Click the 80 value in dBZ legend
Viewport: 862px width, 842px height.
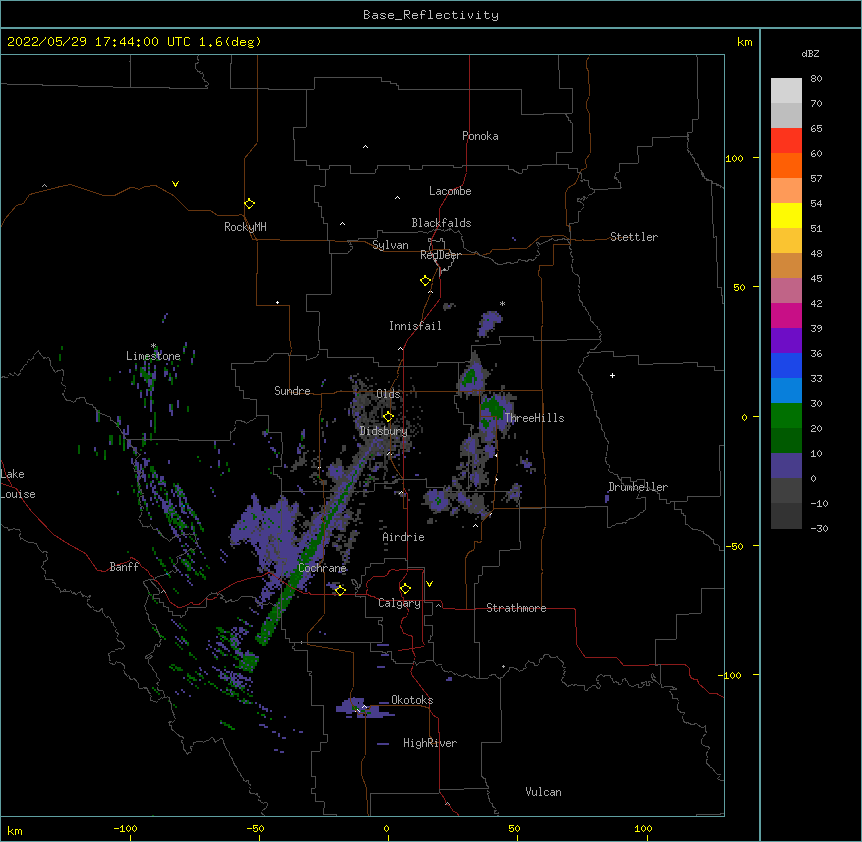point(816,79)
